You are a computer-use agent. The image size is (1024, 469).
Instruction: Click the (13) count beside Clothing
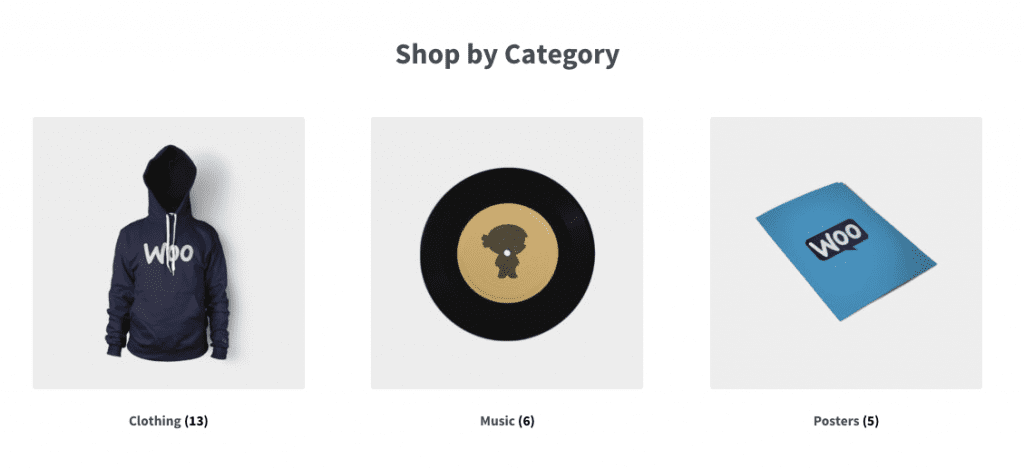pyautogui.click(x=196, y=421)
